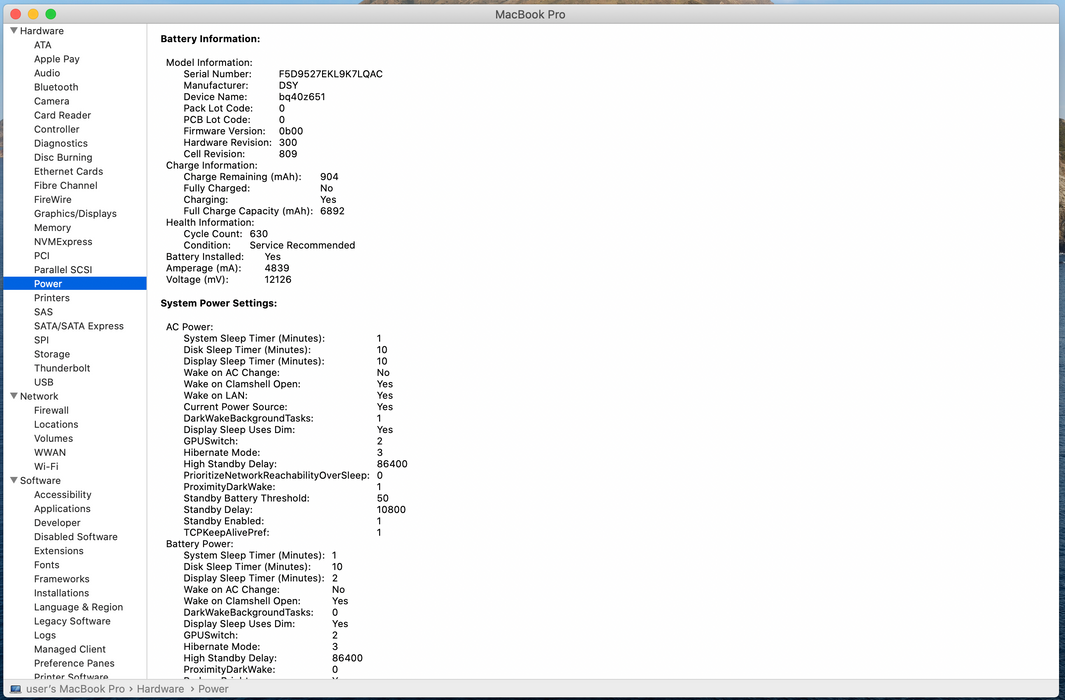View NVMExpress details
1065x700 pixels.
[x=63, y=242]
